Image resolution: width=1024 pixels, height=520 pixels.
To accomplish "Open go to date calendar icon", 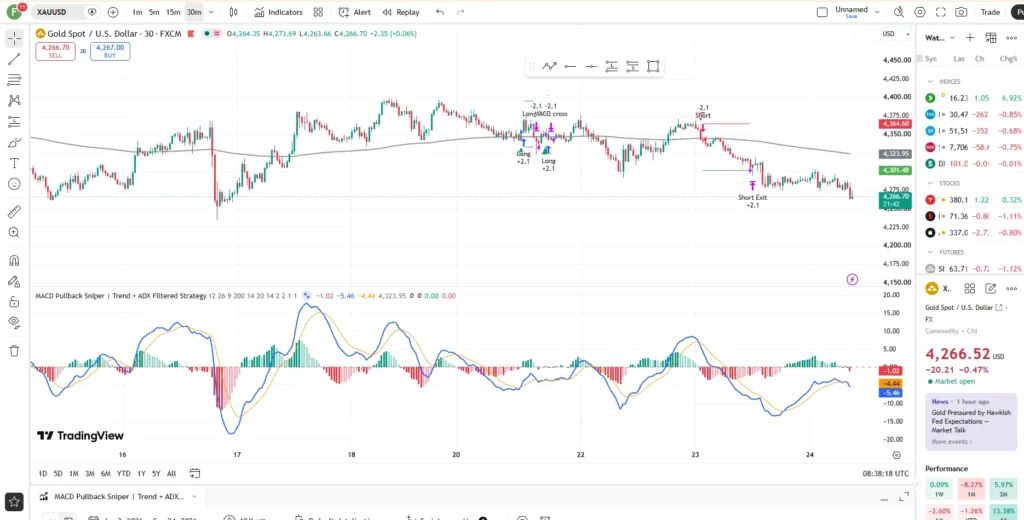I will [x=195, y=474].
